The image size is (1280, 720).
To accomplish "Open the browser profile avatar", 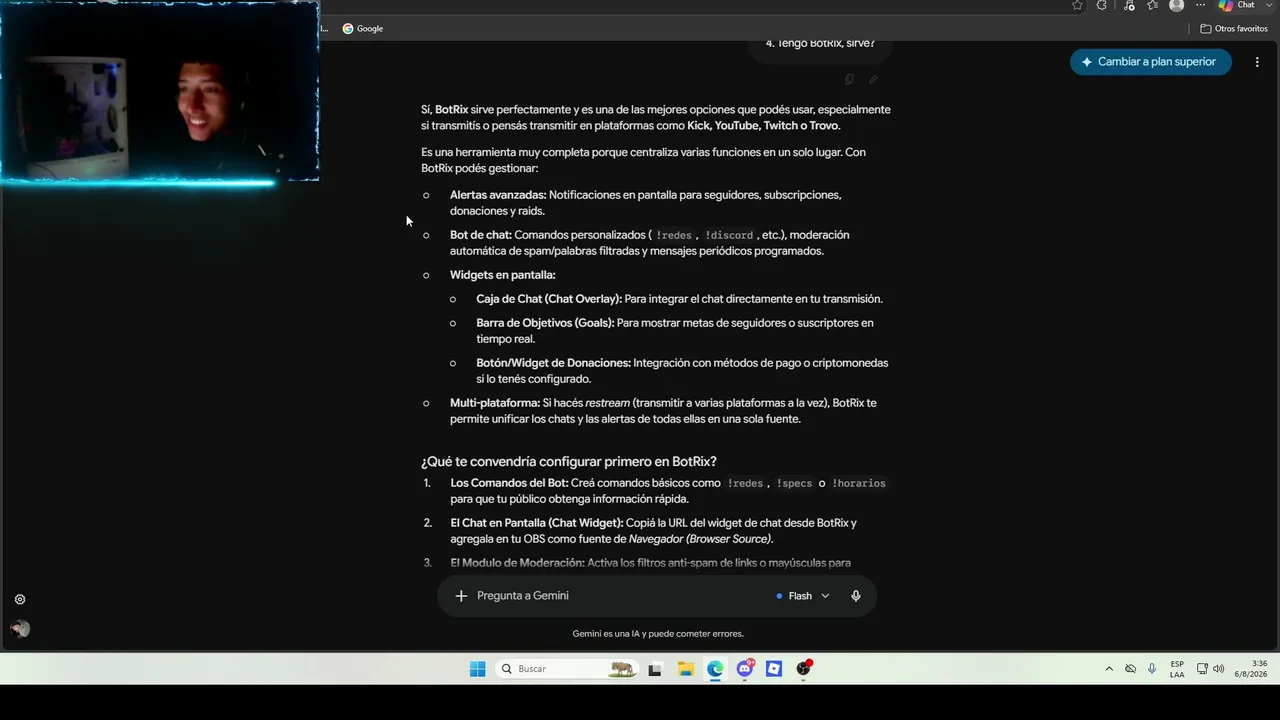I will [x=1177, y=5].
